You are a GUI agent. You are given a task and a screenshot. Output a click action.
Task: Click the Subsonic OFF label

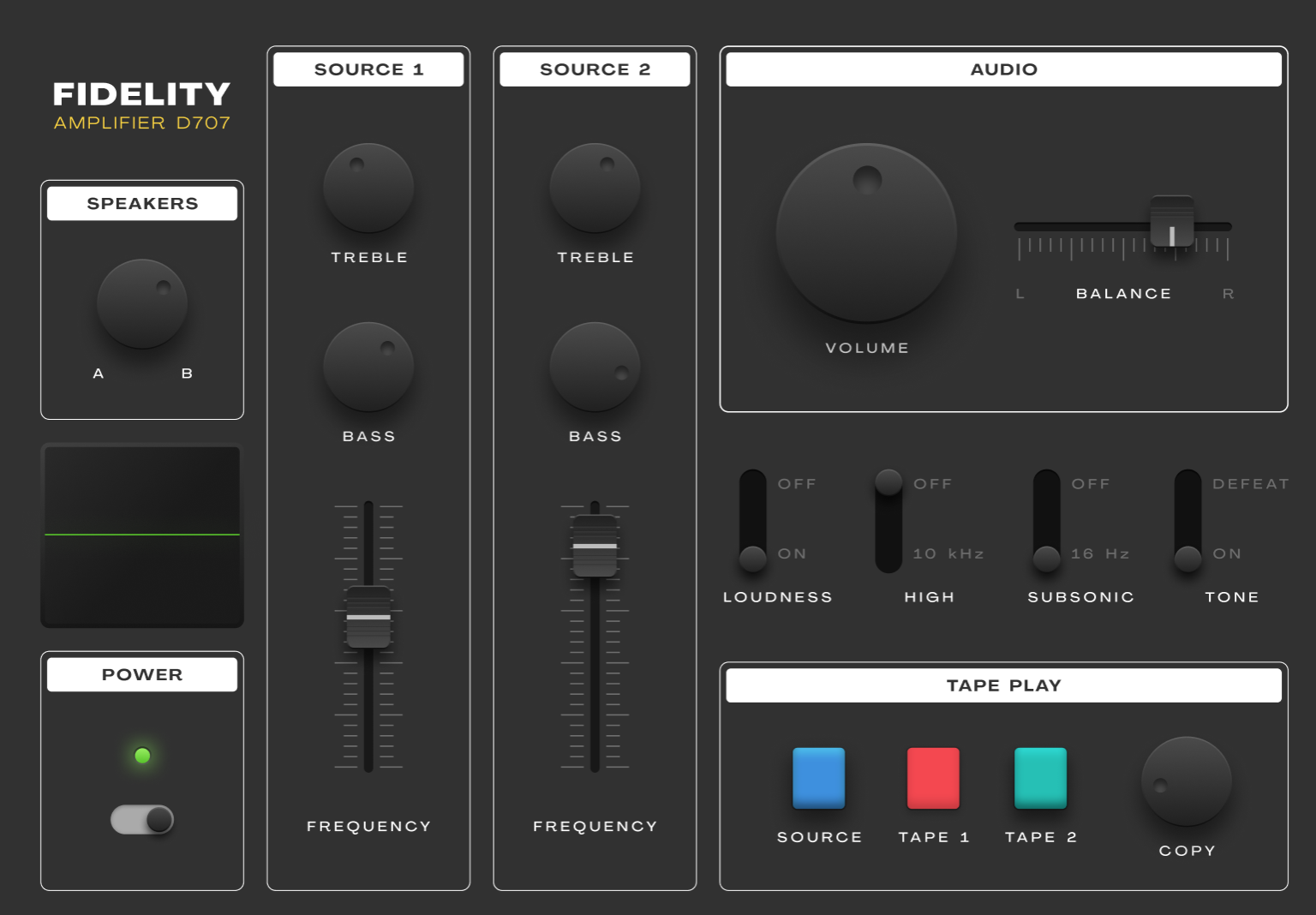point(1091,484)
